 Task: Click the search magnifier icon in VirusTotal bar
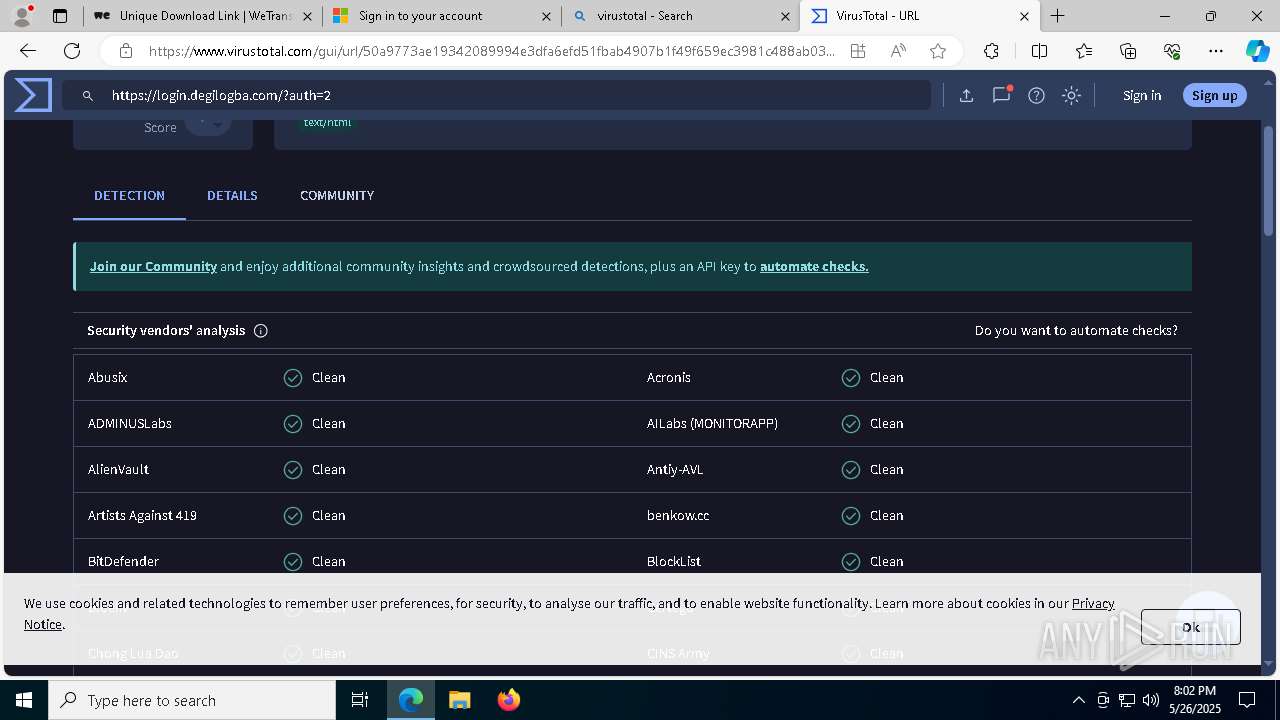click(88, 95)
